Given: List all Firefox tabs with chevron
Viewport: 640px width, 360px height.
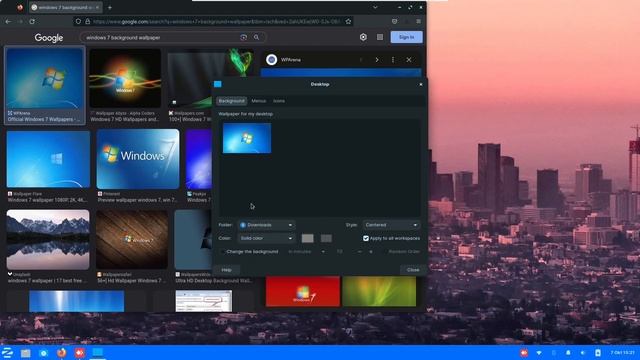Looking at the screenshot, I should tap(375, 7).
